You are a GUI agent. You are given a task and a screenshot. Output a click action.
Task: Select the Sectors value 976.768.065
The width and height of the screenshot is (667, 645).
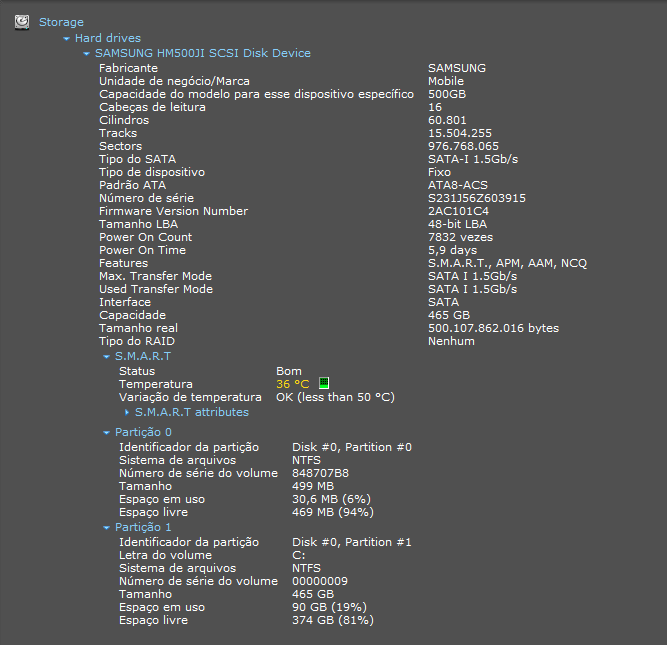point(463,146)
